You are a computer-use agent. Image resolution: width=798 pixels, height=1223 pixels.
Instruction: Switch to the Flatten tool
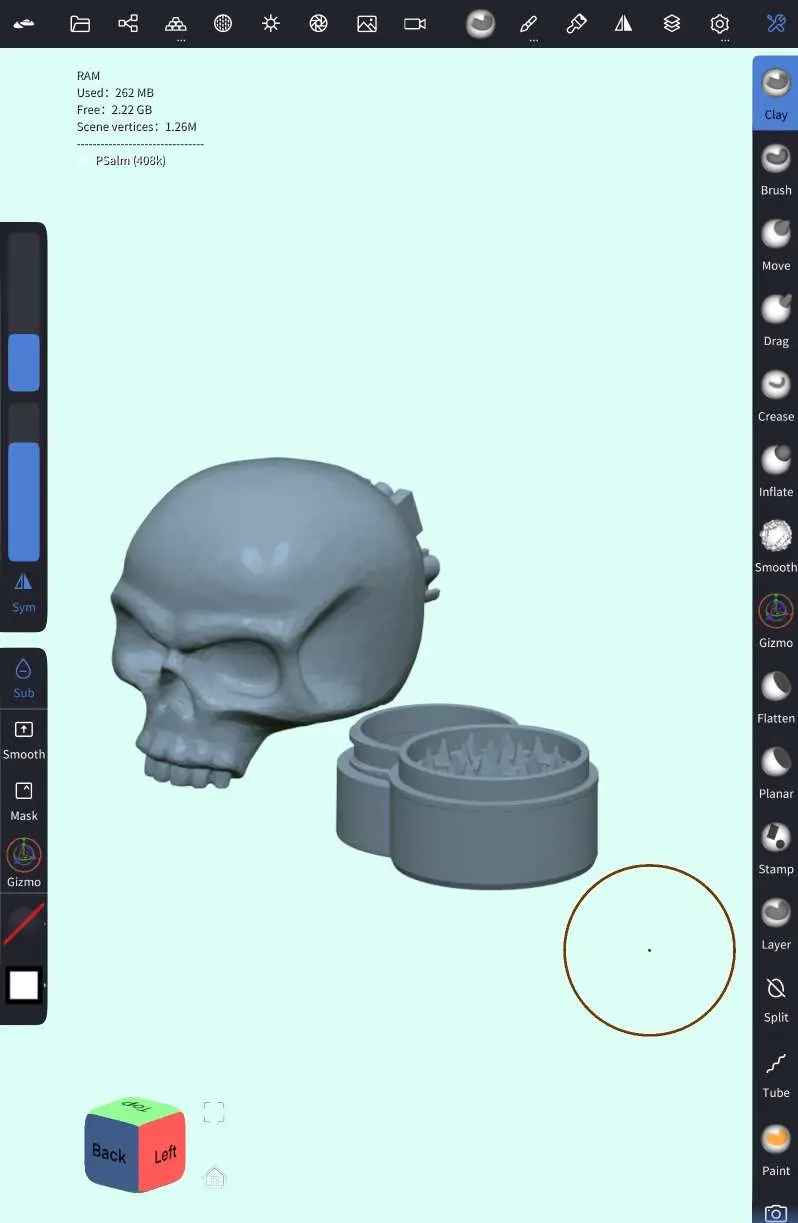click(x=775, y=695)
